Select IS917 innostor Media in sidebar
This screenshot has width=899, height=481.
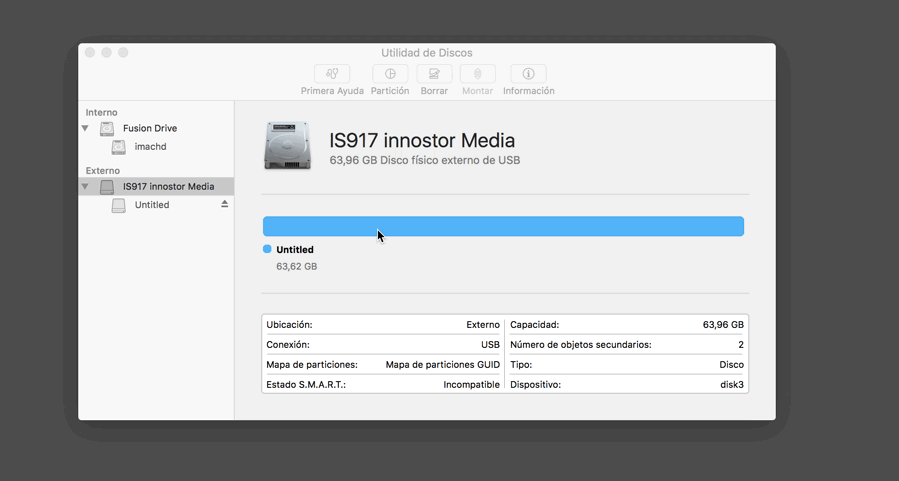pos(168,187)
